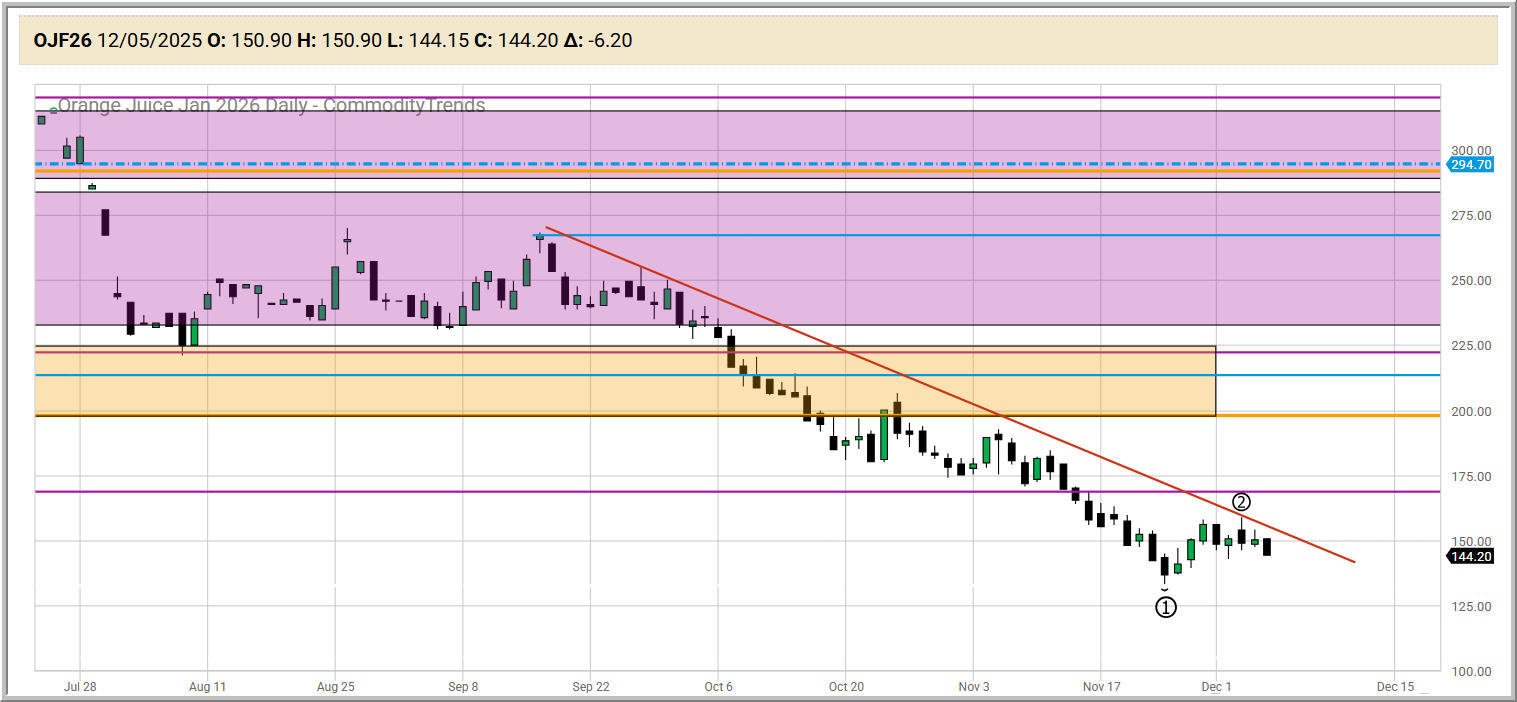Click the OJF26 symbol in the header

[x=62, y=40]
